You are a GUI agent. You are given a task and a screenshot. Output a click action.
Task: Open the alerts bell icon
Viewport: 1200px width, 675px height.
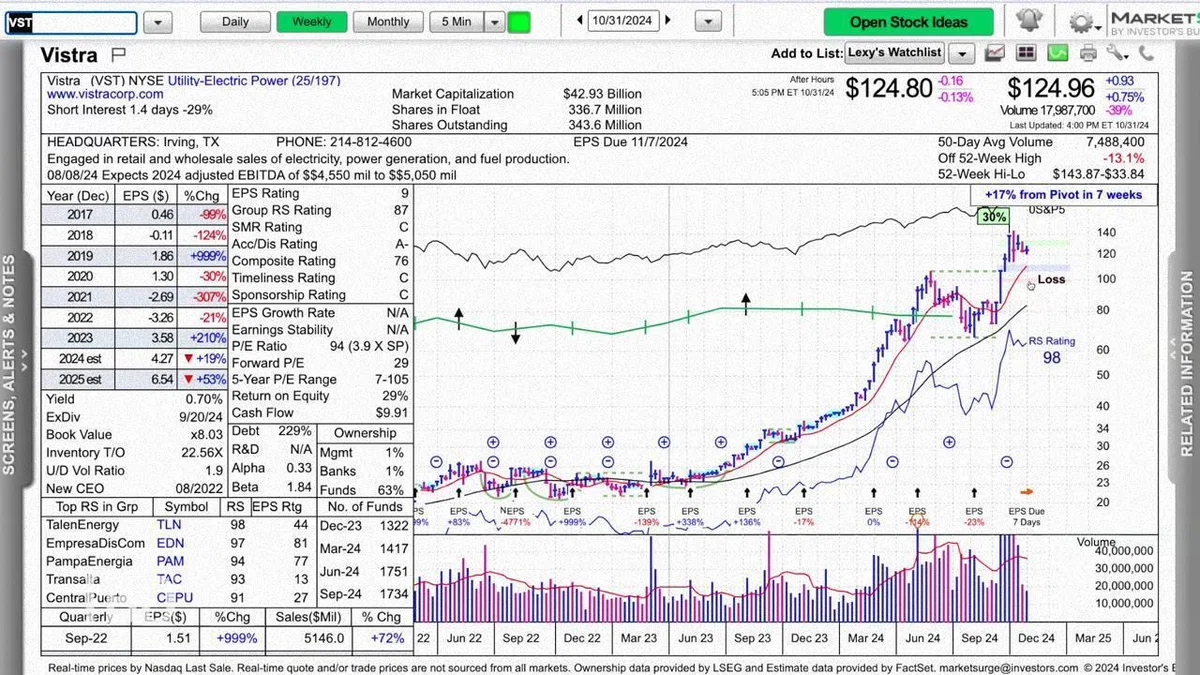tap(1027, 21)
